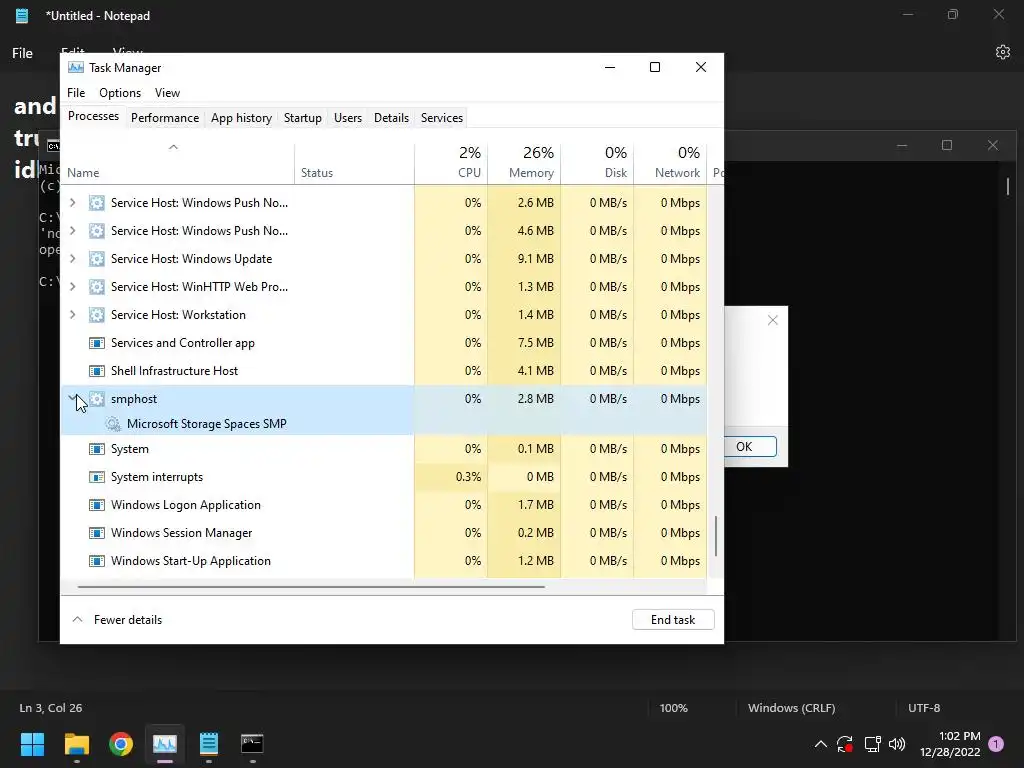The width and height of the screenshot is (1024, 768).
Task: Expand the Service Host: Workstation row
Action: click(72, 315)
